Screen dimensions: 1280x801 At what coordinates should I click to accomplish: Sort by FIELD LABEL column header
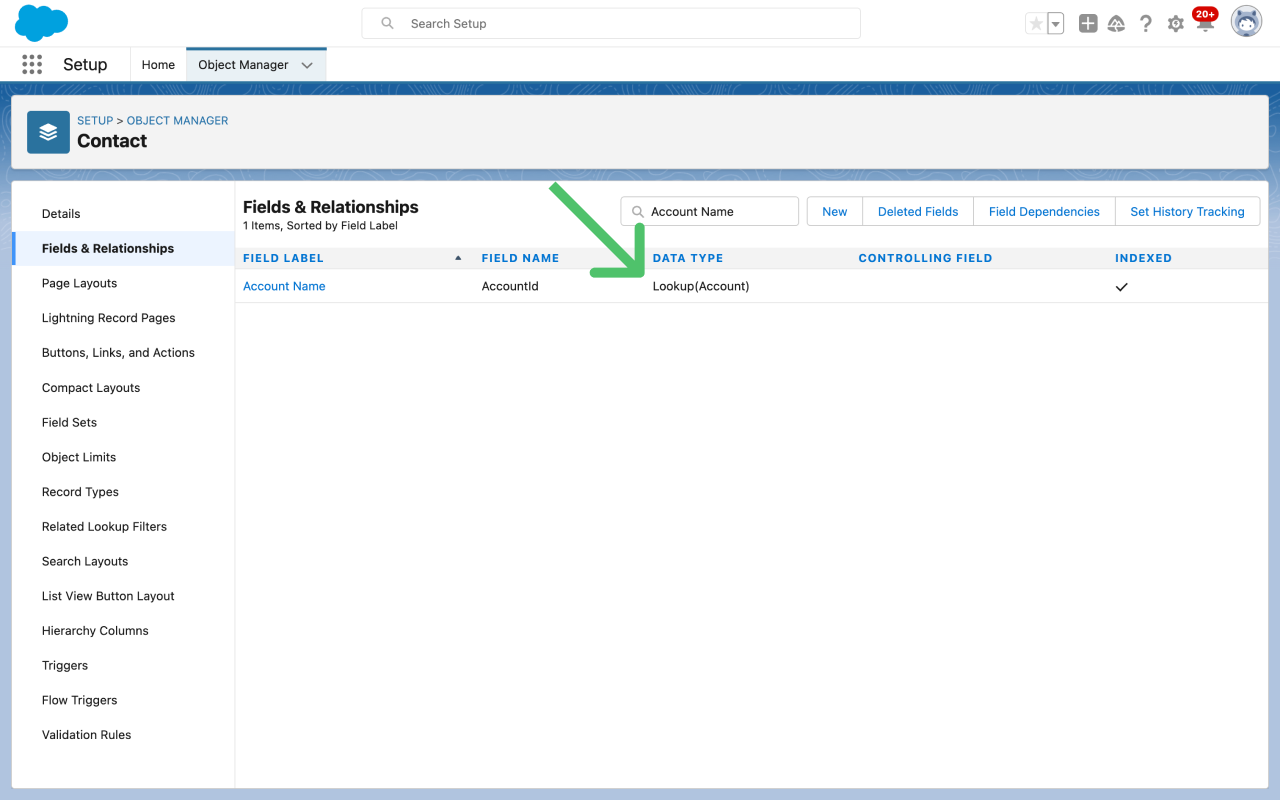[x=283, y=258]
